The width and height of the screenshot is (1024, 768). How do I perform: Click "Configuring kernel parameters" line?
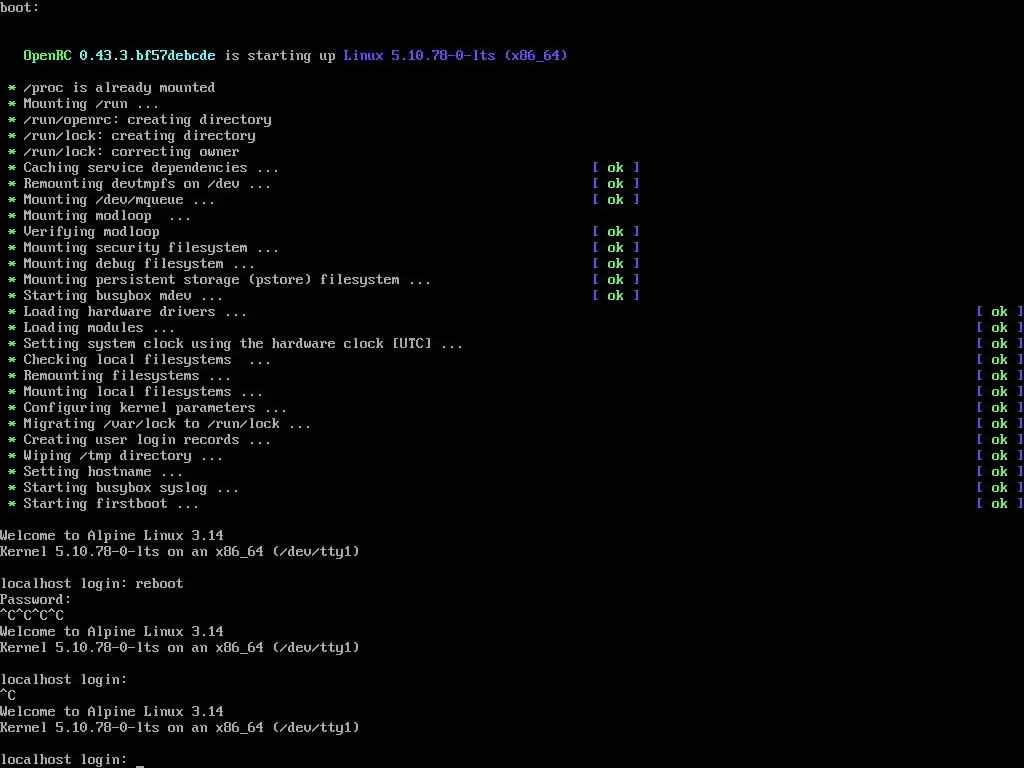pos(155,408)
